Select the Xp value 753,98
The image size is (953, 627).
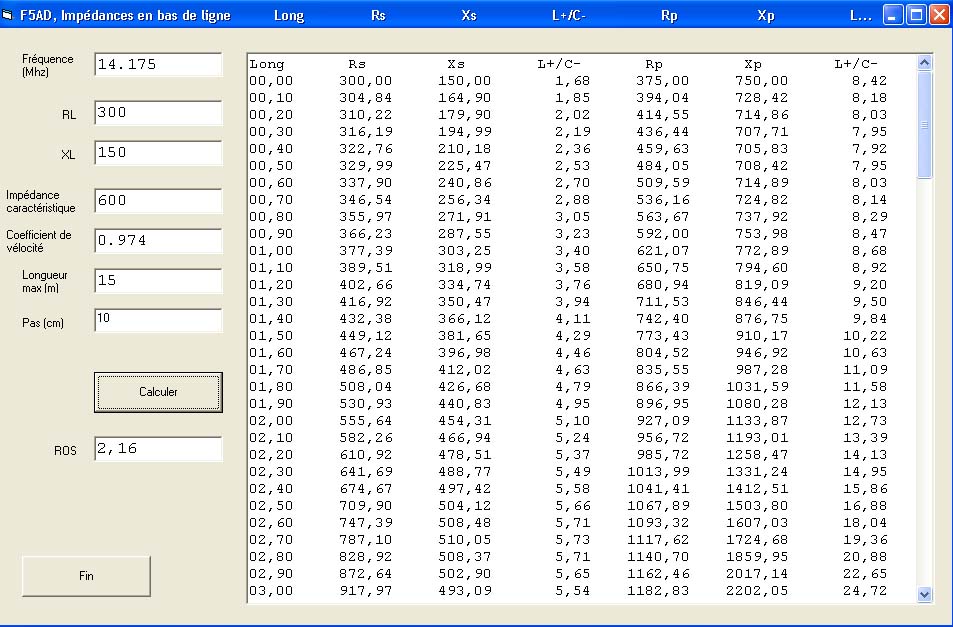(762, 234)
